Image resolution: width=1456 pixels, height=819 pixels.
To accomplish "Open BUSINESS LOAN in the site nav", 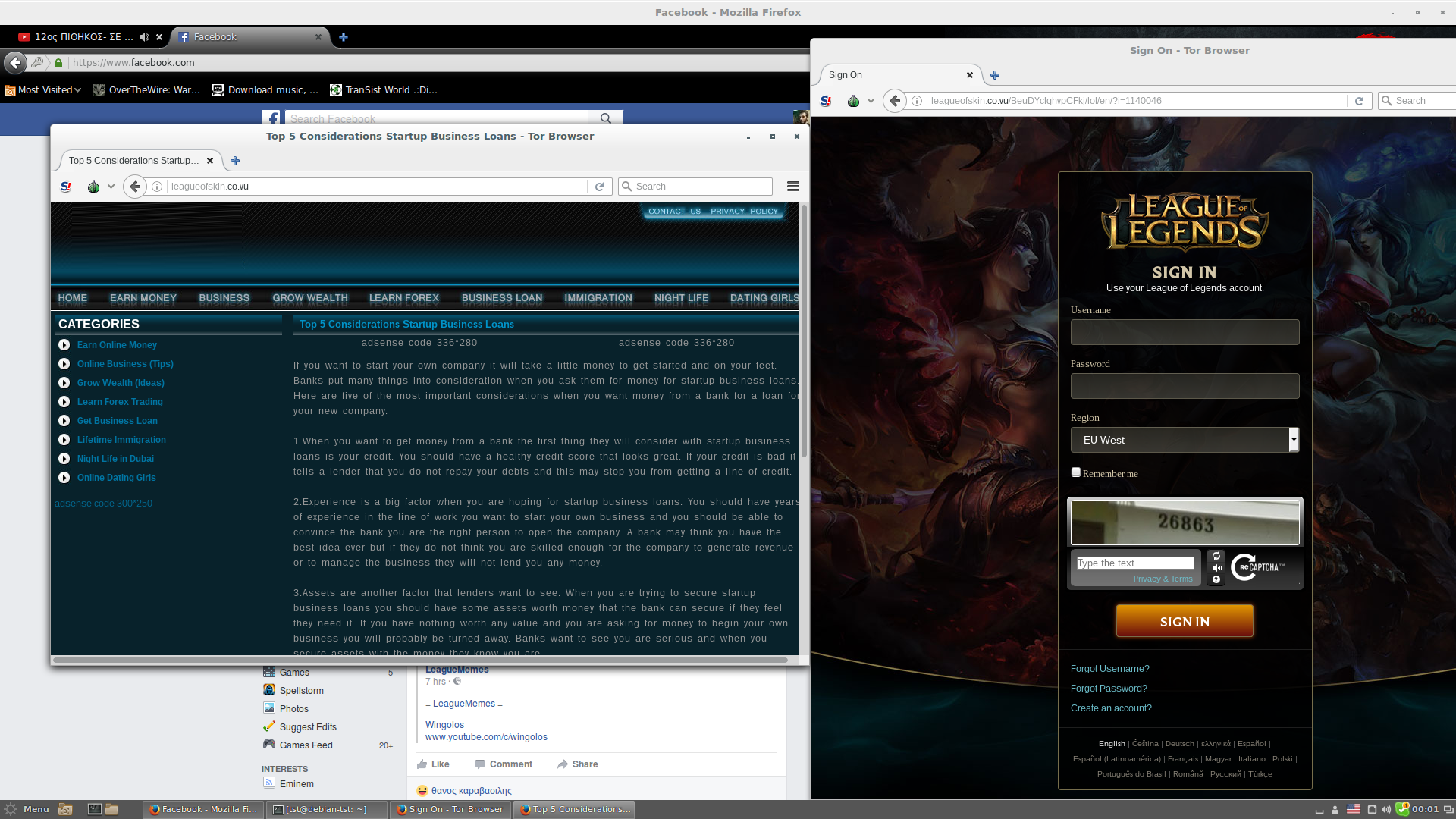I will click(502, 298).
